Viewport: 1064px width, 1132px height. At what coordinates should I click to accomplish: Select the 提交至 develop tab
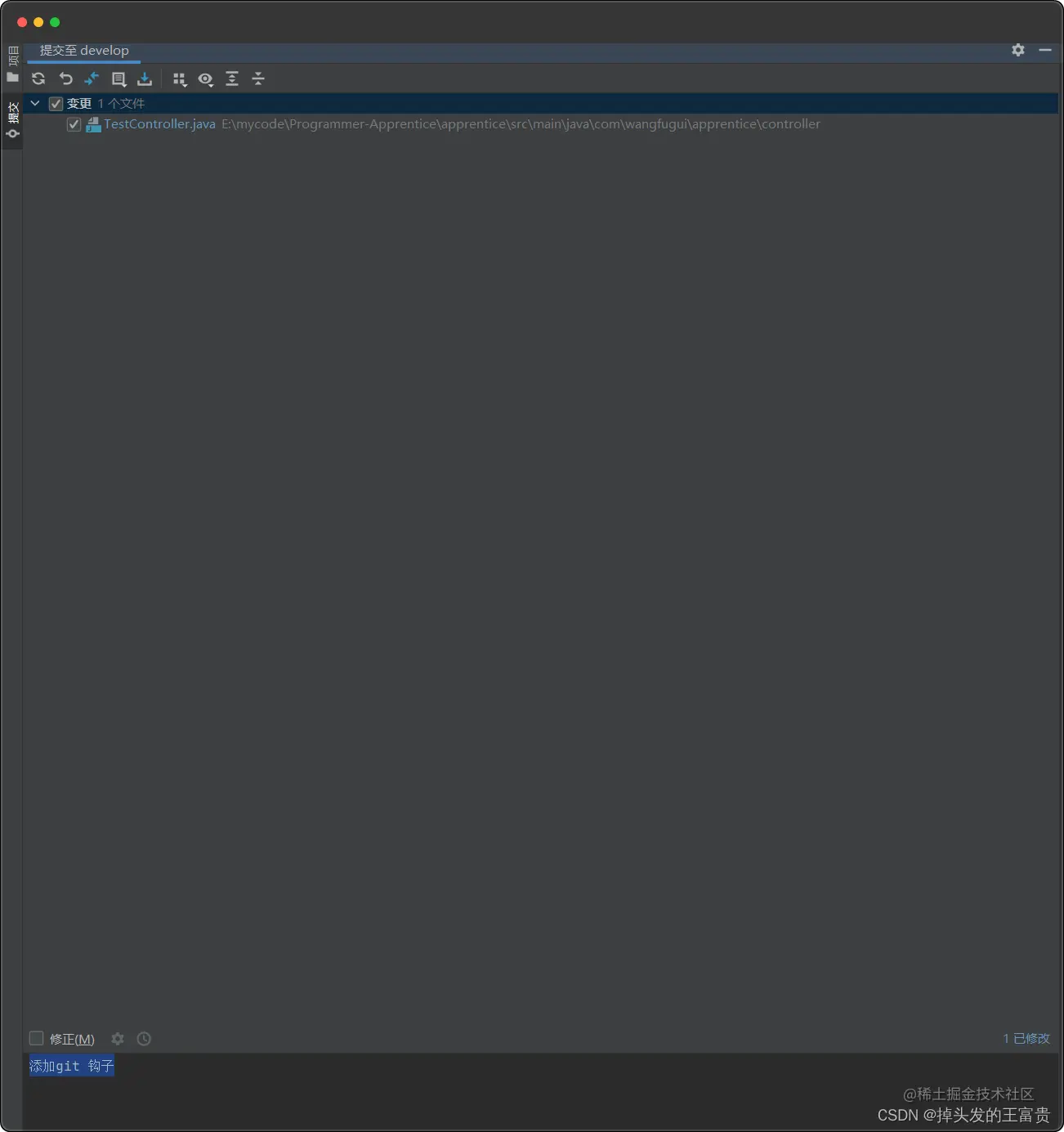coord(84,51)
